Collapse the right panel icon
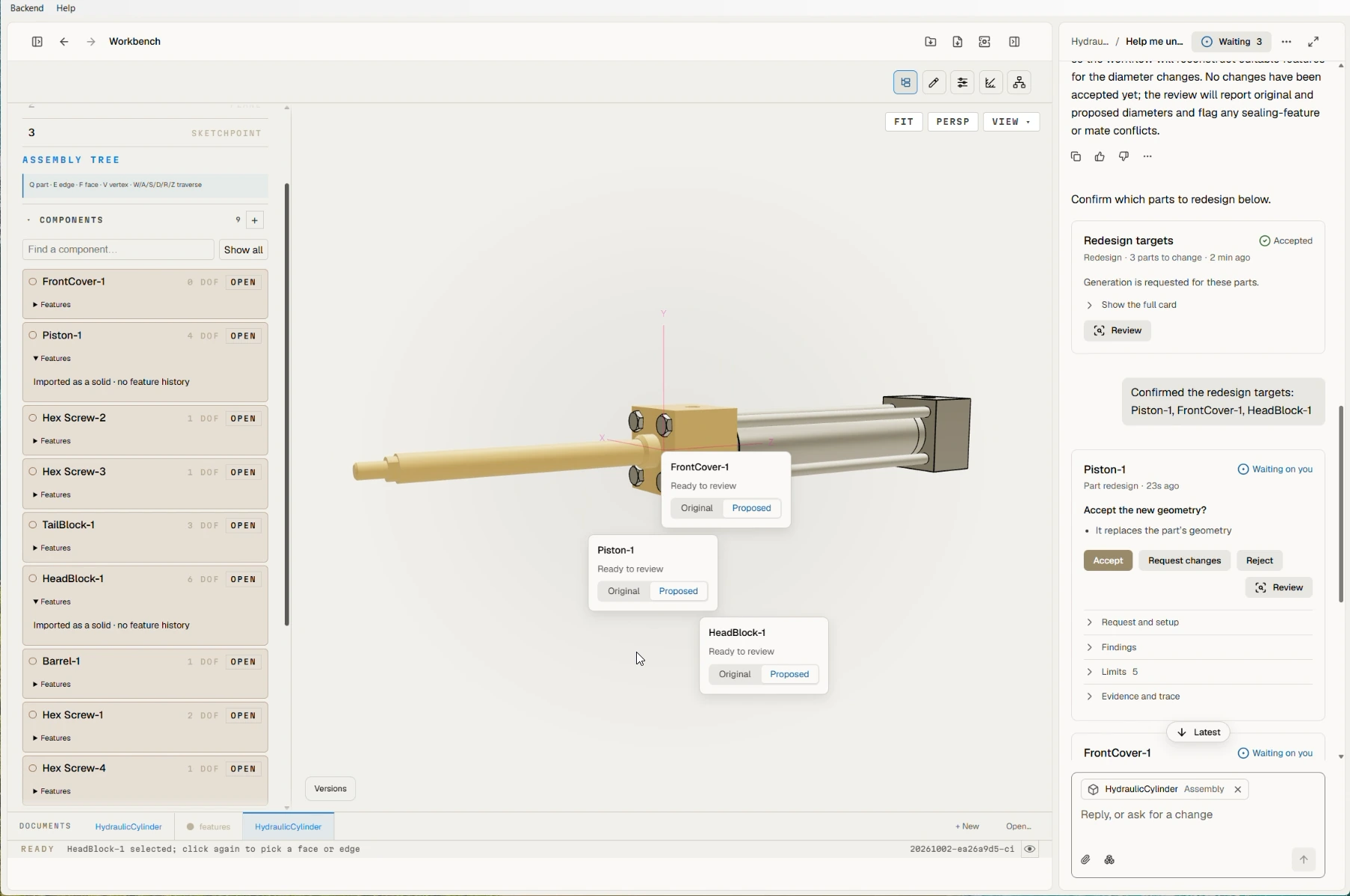This screenshot has width=1350, height=896. point(1014,42)
